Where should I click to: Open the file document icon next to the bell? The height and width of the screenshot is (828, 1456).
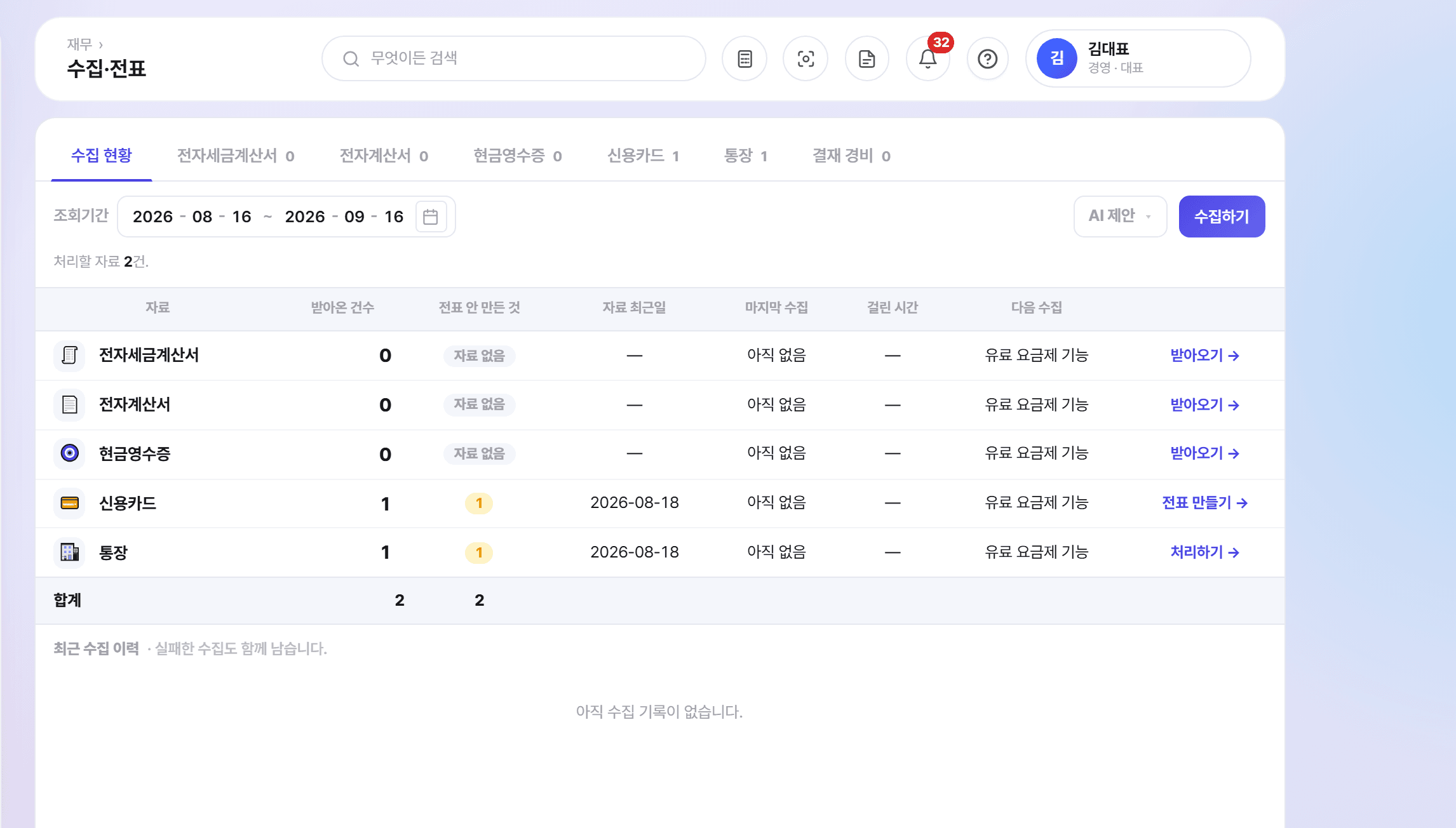[866, 58]
